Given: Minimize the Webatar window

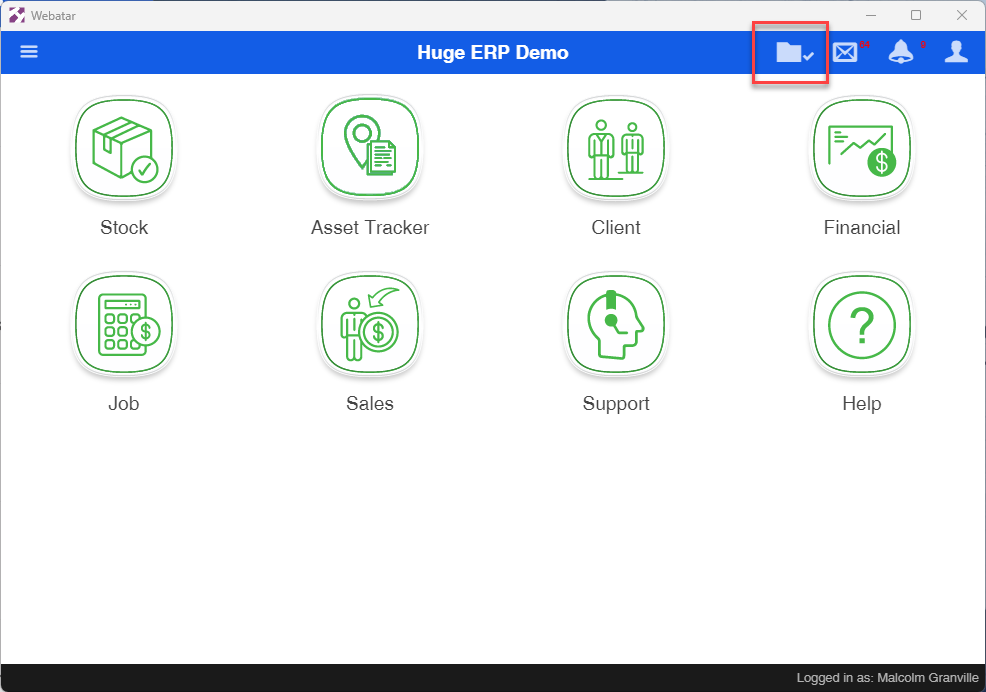Looking at the screenshot, I should click(871, 15).
